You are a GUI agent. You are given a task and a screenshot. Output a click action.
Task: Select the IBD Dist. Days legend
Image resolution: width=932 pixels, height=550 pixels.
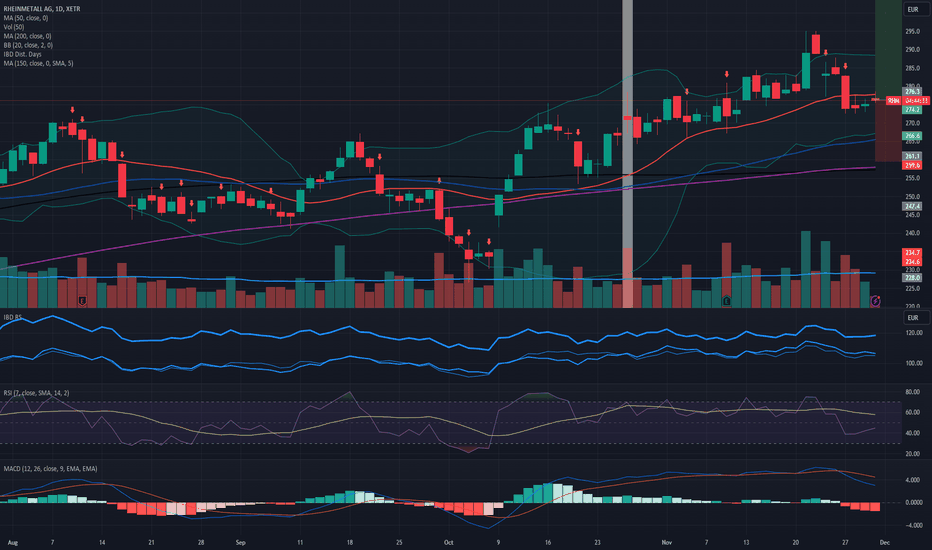(x=23, y=54)
